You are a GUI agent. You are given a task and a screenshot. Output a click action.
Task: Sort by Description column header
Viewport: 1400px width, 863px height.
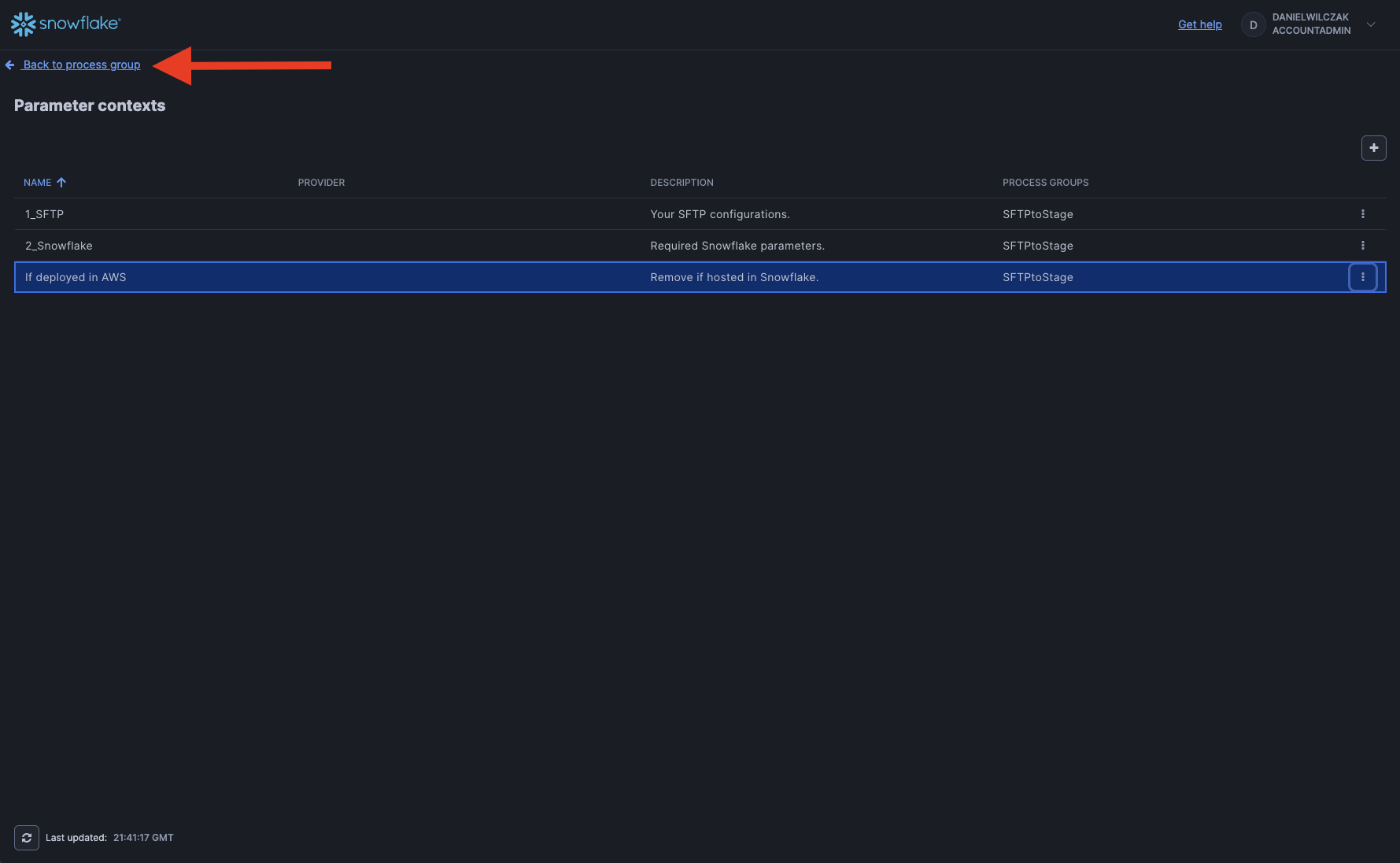click(x=682, y=183)
